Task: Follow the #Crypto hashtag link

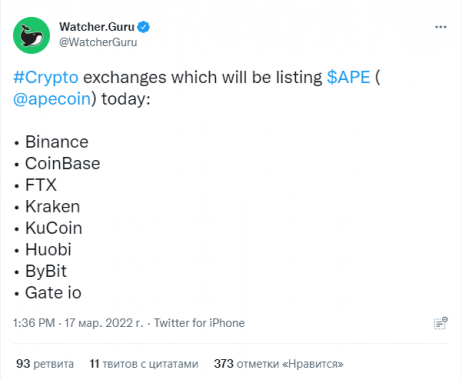Action: pyautogui.click(x=46, y=77)
